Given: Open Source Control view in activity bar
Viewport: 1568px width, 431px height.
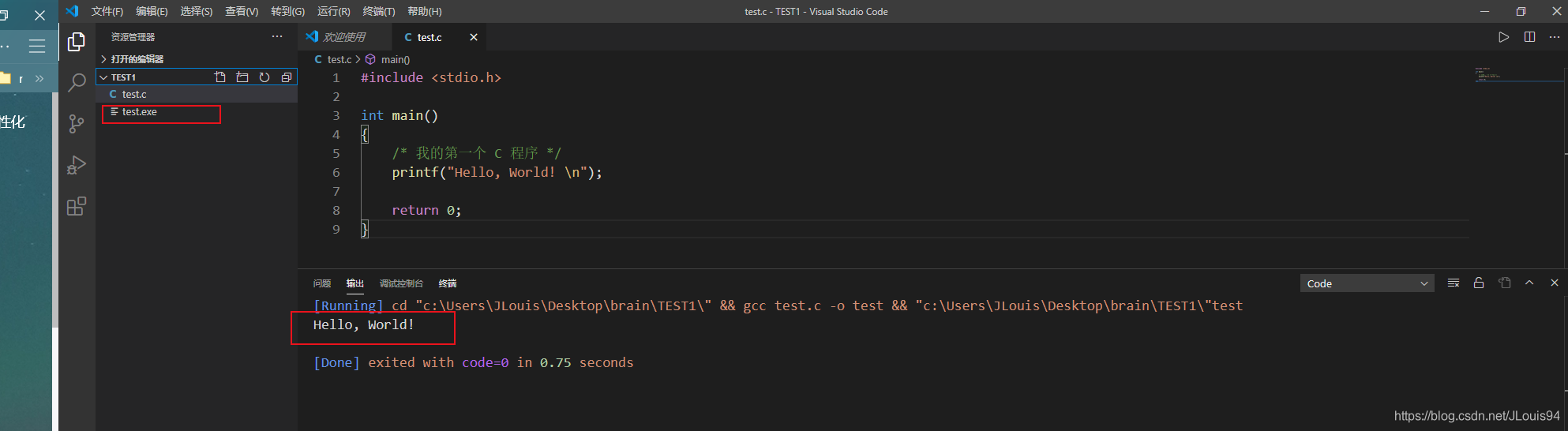Looking at the screenshot, I should point(77,123).
